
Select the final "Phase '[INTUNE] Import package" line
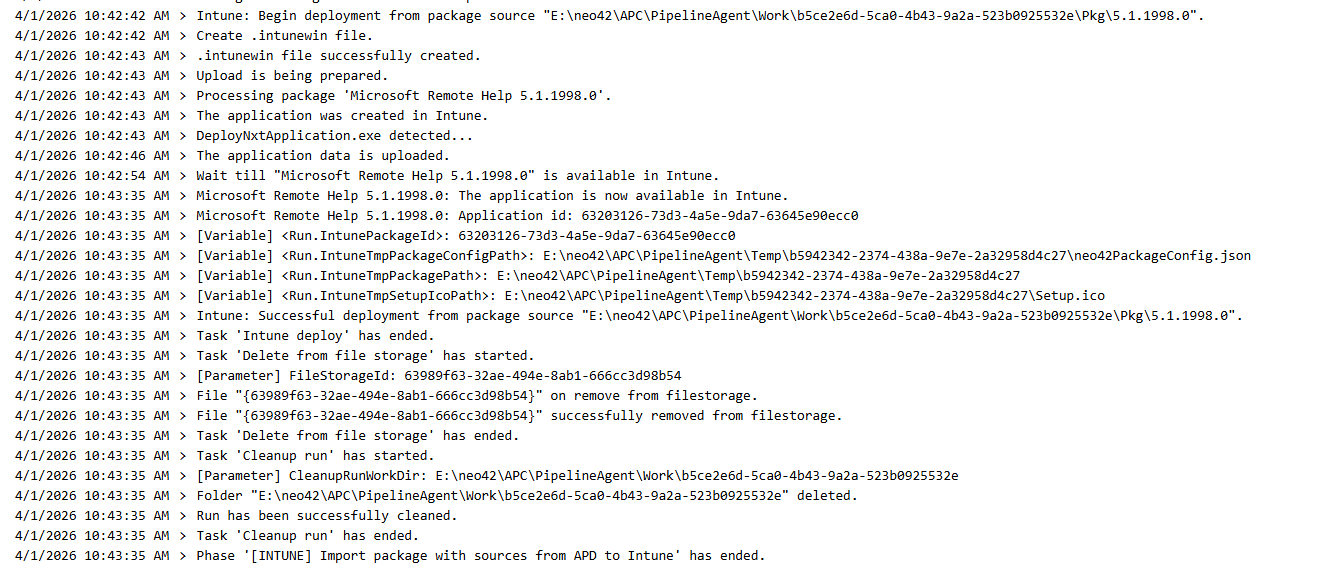(480, 556)
